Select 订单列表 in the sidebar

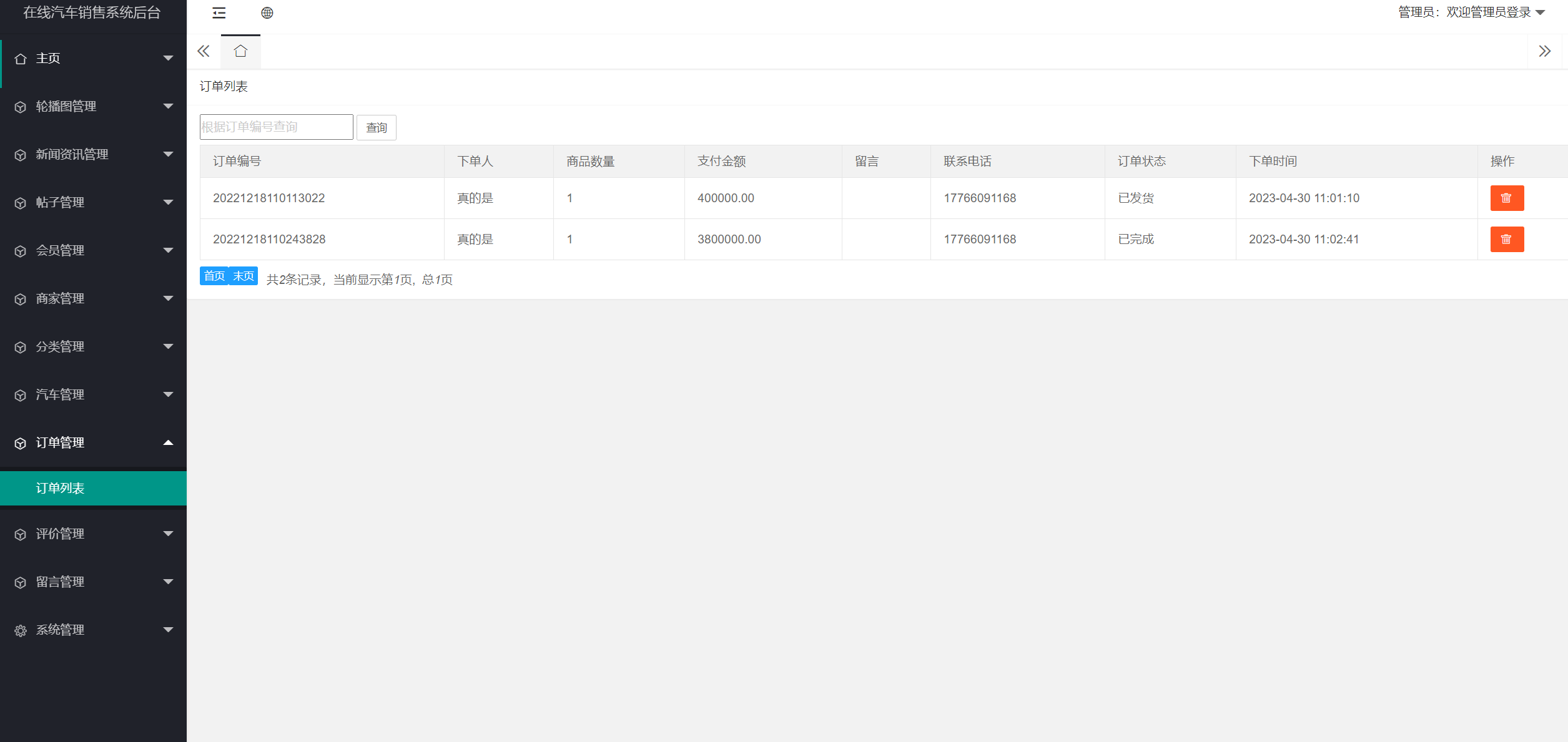[60, 489]
